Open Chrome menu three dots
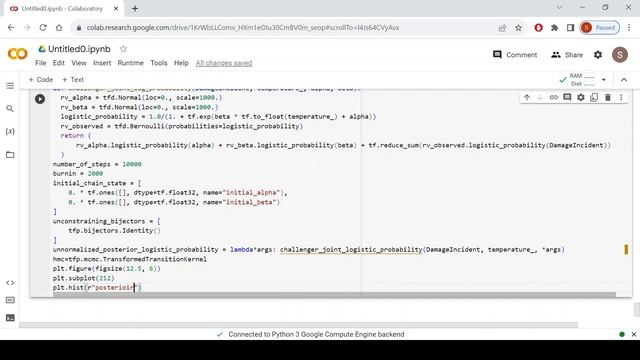 629,28
